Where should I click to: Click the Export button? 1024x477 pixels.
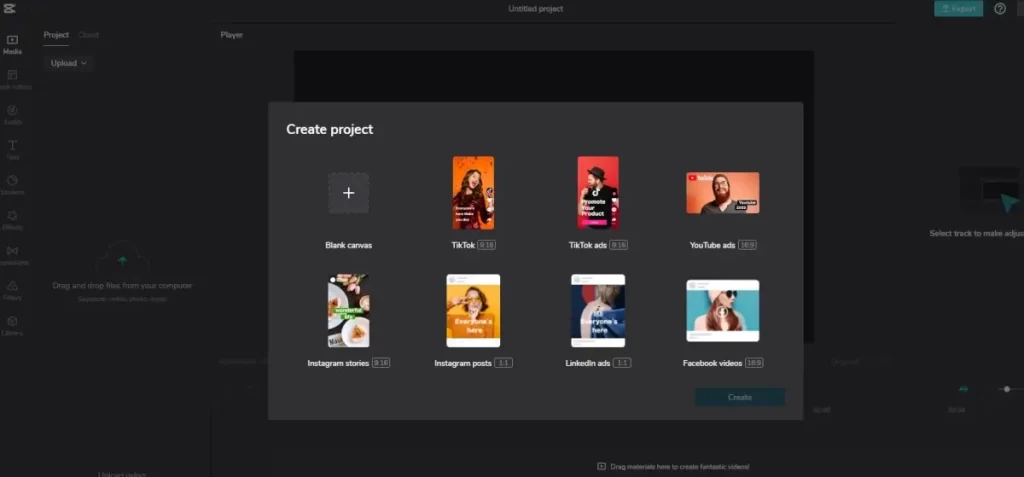pyautogui.click(x=957, y=9)
